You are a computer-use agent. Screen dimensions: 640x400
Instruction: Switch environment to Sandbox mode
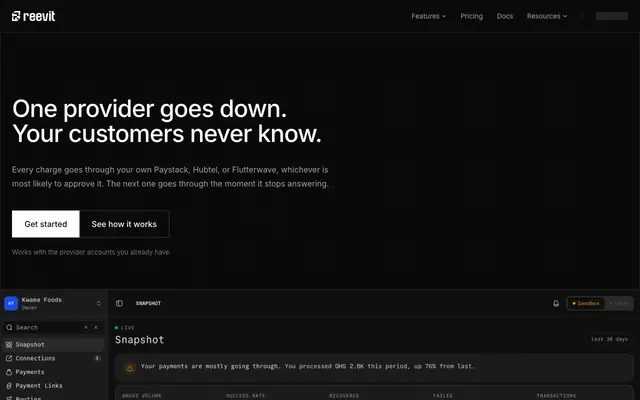coord(586,303)
